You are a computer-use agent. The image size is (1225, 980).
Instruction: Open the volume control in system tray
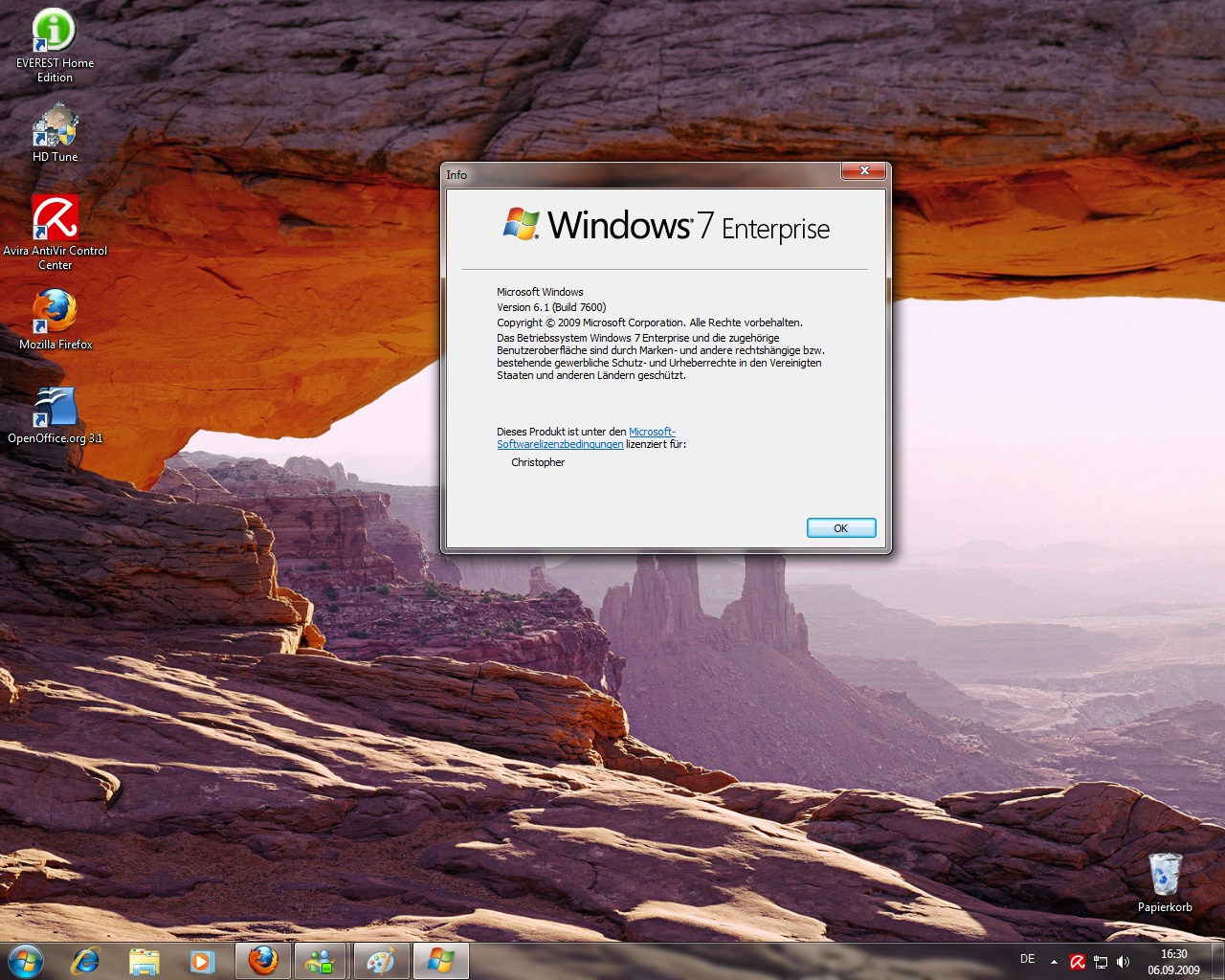pyautogui.click(x=1124, y=962)
